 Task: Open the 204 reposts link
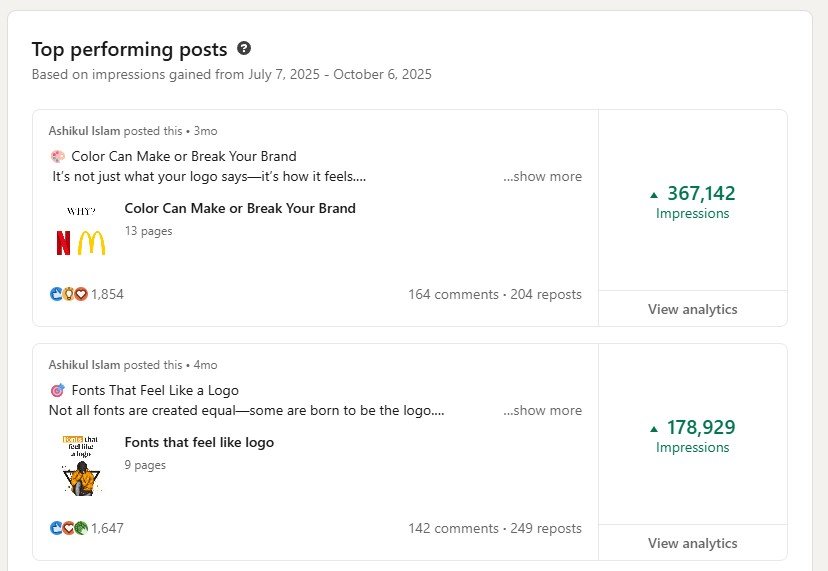coord(546,295)
